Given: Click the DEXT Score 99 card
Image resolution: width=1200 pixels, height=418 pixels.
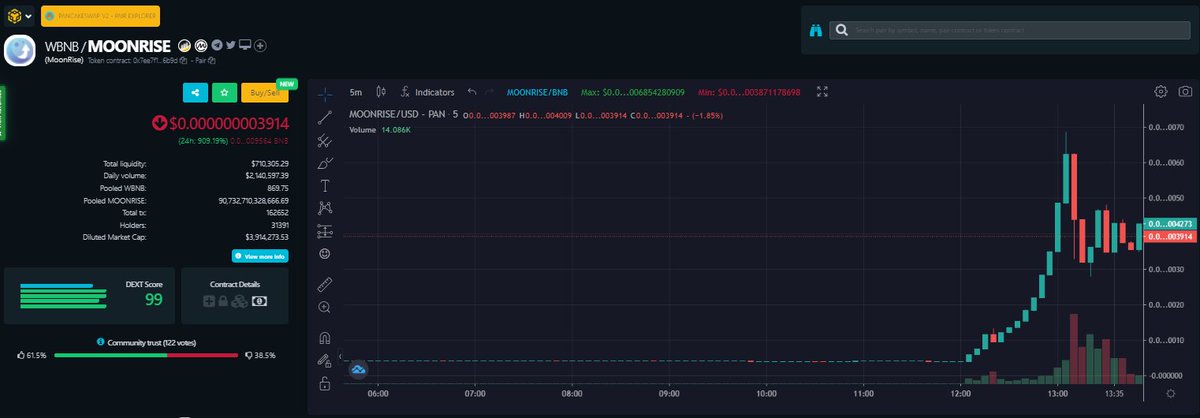Looking at the screenshot, I should tap(91, 295).
